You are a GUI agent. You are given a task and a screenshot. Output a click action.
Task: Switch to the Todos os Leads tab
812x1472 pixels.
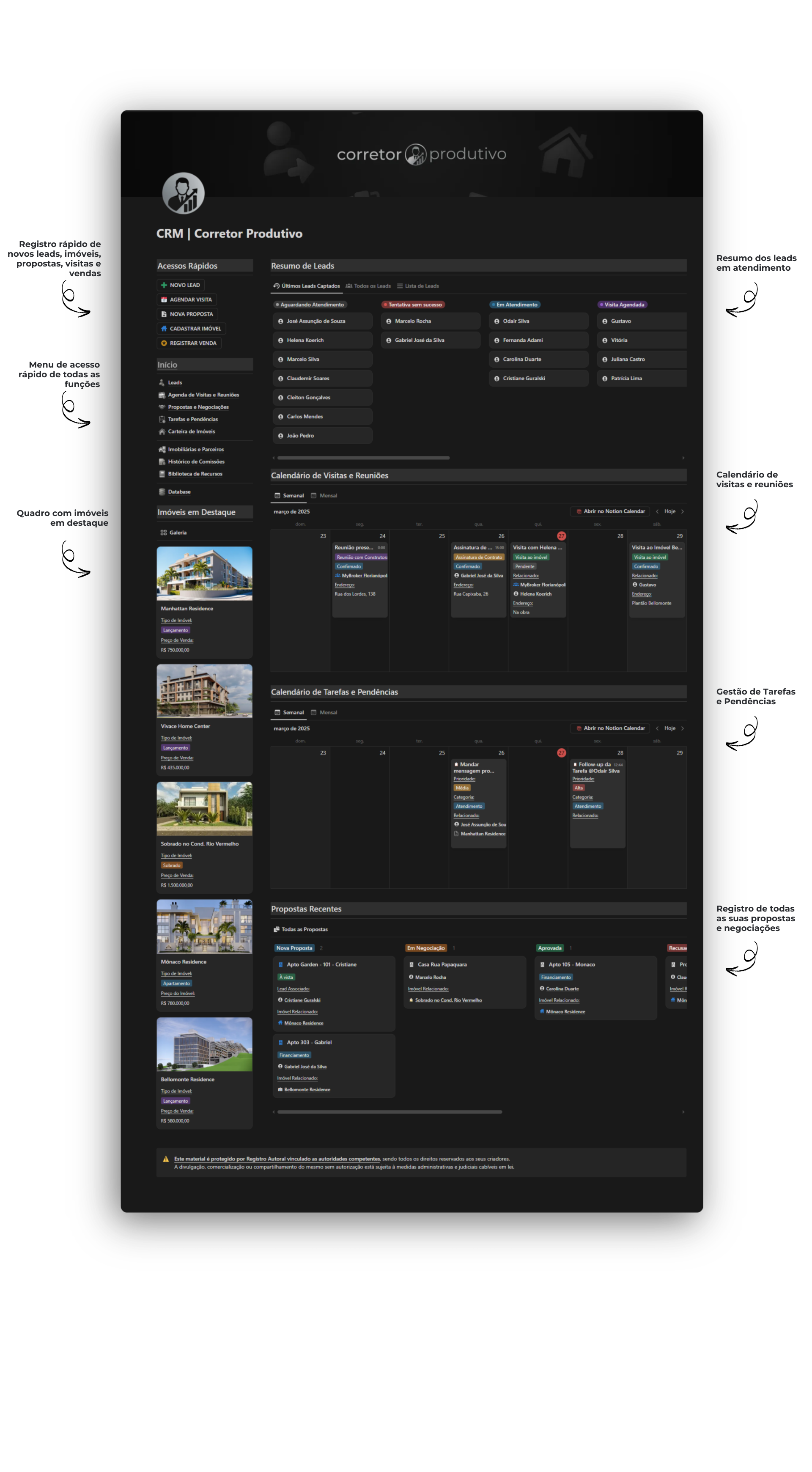pos(368,286)
